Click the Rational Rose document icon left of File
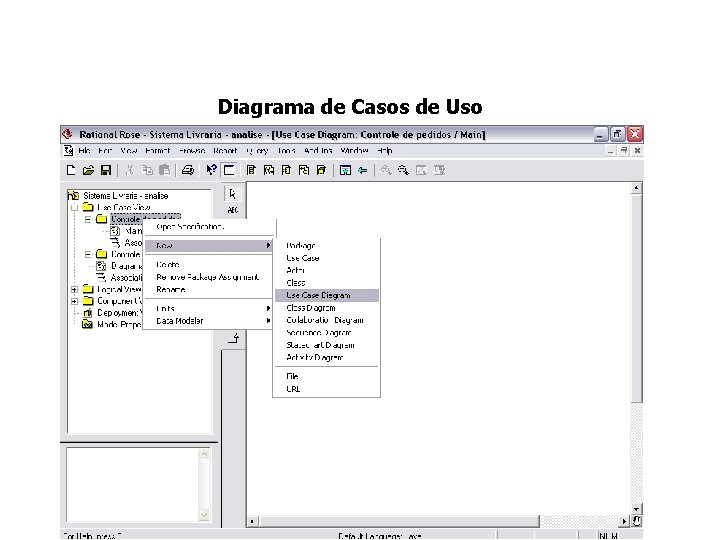This screenshot has height=540, width=720. pyautogui.click(x=68, y=151)
